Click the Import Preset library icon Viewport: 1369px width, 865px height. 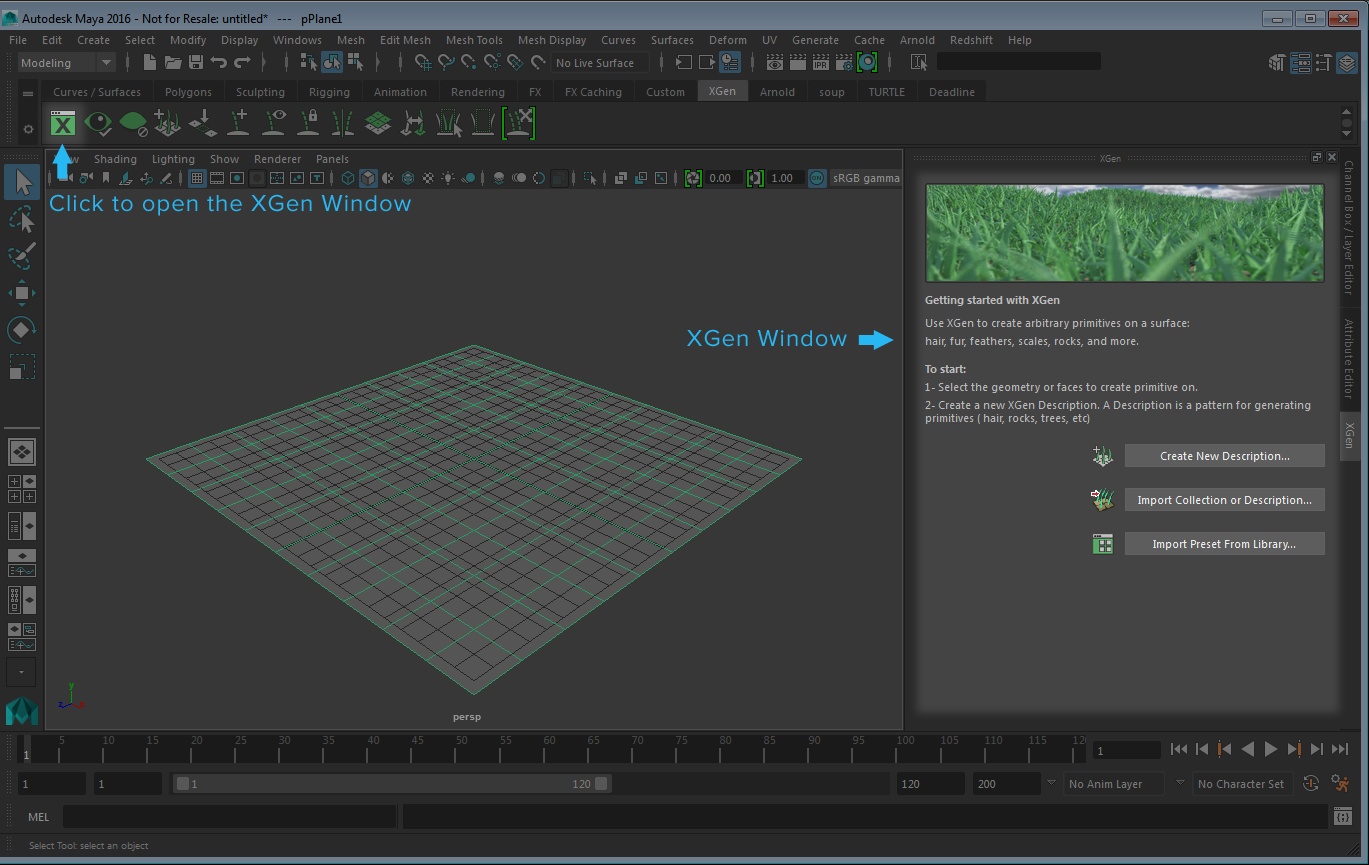coord(1103,544)
